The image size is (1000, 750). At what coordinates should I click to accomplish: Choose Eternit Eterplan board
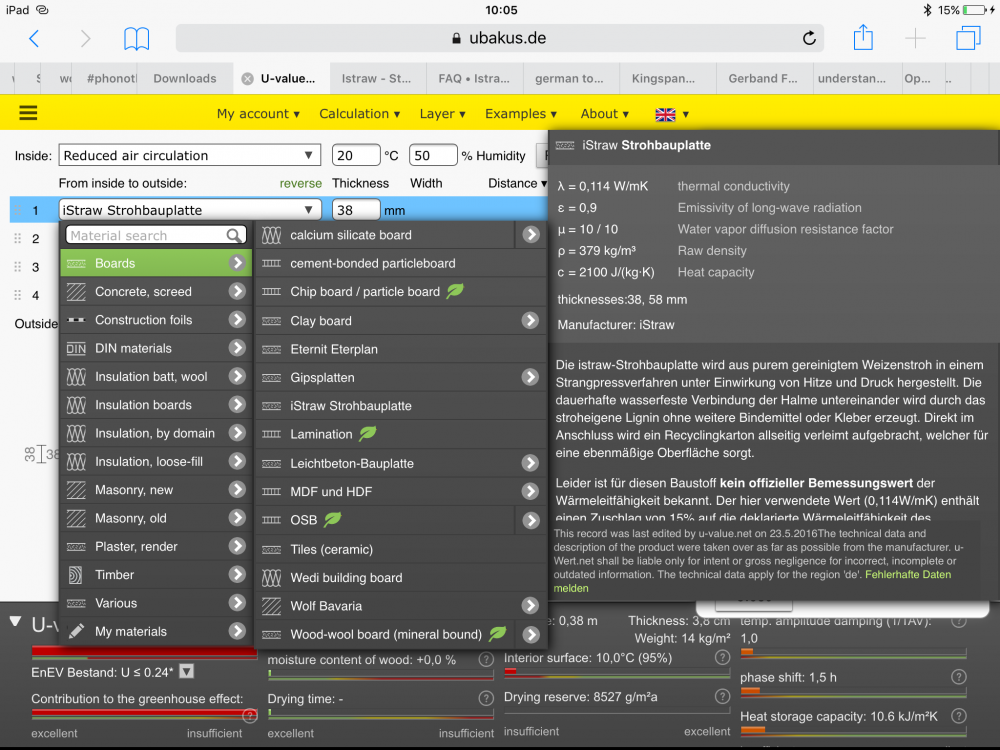coord(401,349)
